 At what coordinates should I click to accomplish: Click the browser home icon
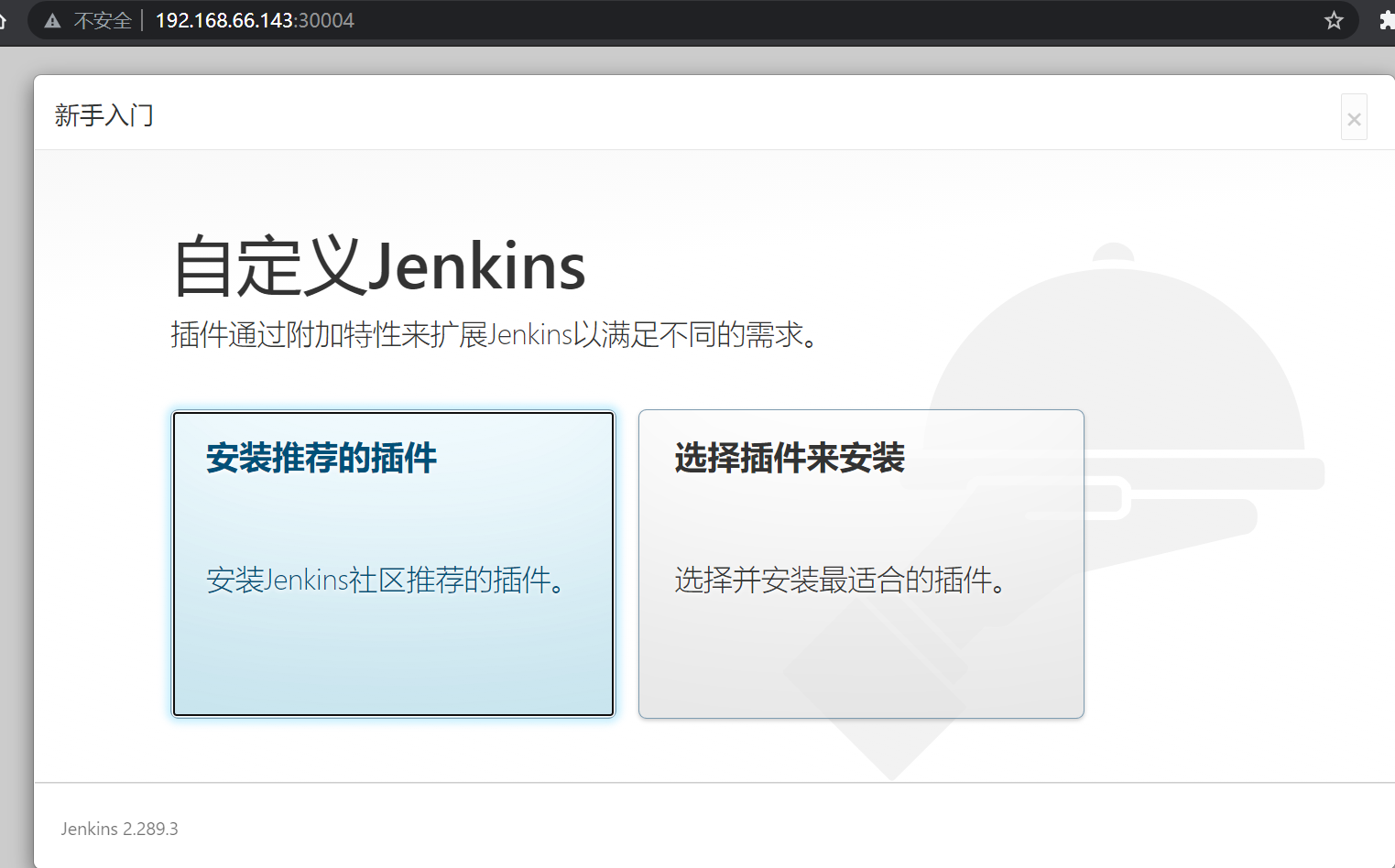[x=3, y=20]
